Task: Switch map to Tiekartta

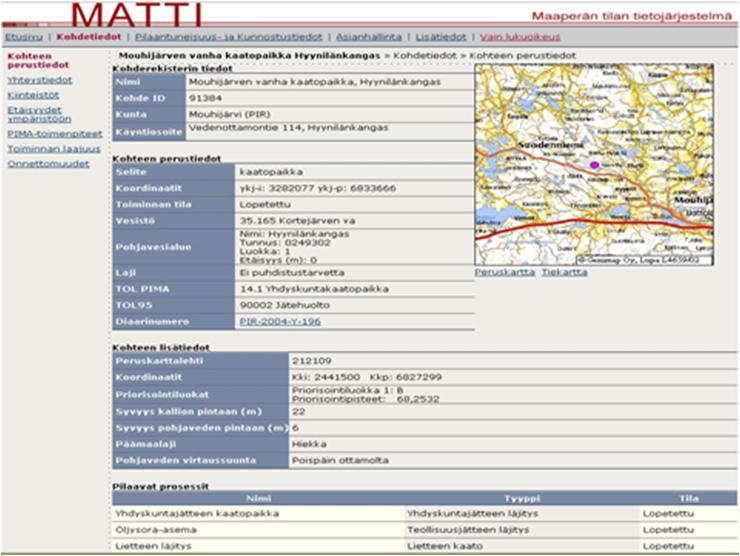Action: 564,272
